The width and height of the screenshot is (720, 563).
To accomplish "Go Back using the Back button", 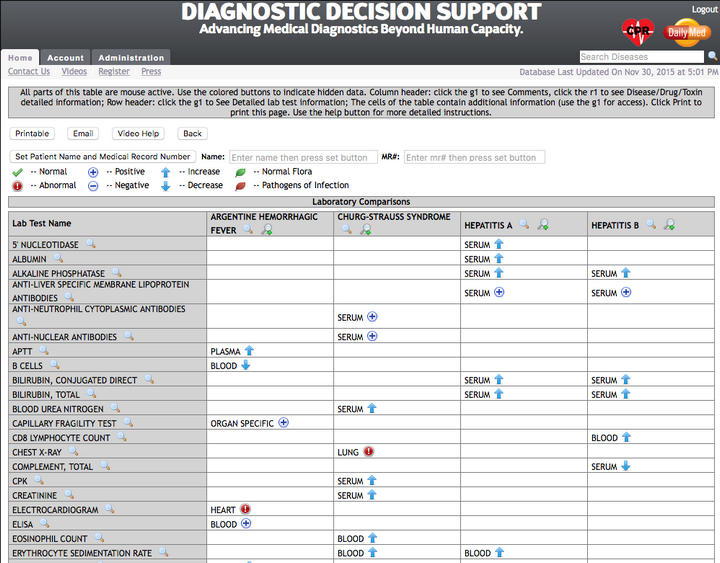I will click(x=192, y=134).
